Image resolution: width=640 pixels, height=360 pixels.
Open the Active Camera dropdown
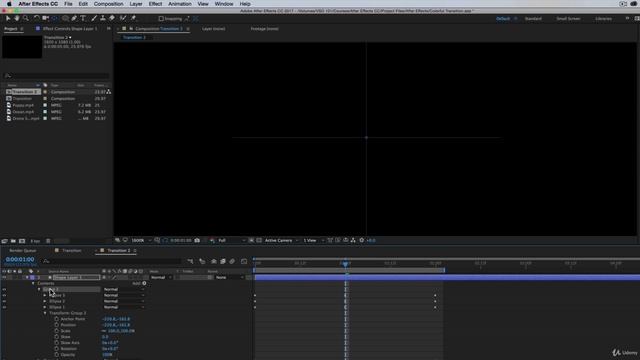click(x=282, y=240)
